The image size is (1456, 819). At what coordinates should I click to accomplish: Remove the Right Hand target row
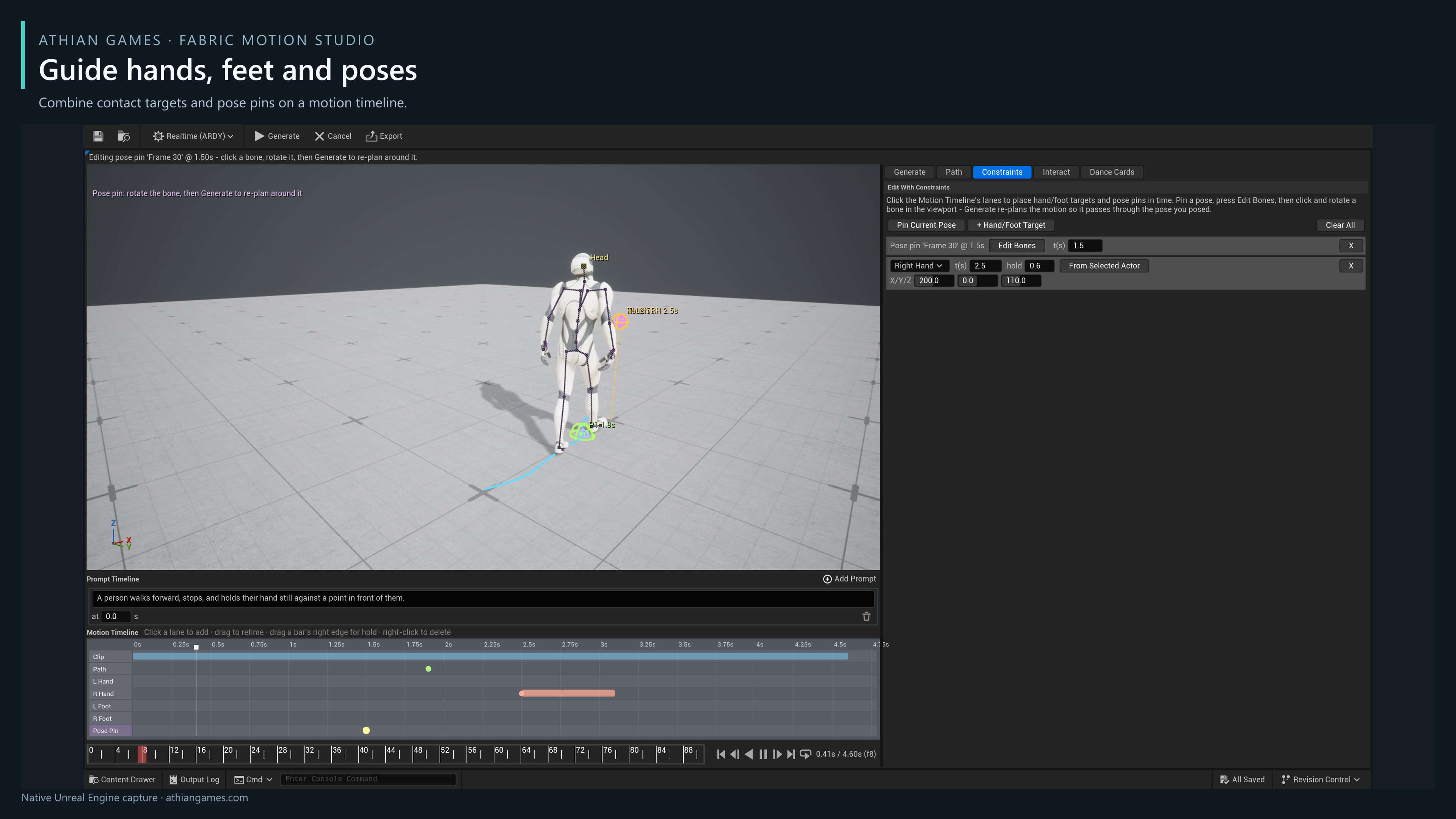[x=1351, y=266]
